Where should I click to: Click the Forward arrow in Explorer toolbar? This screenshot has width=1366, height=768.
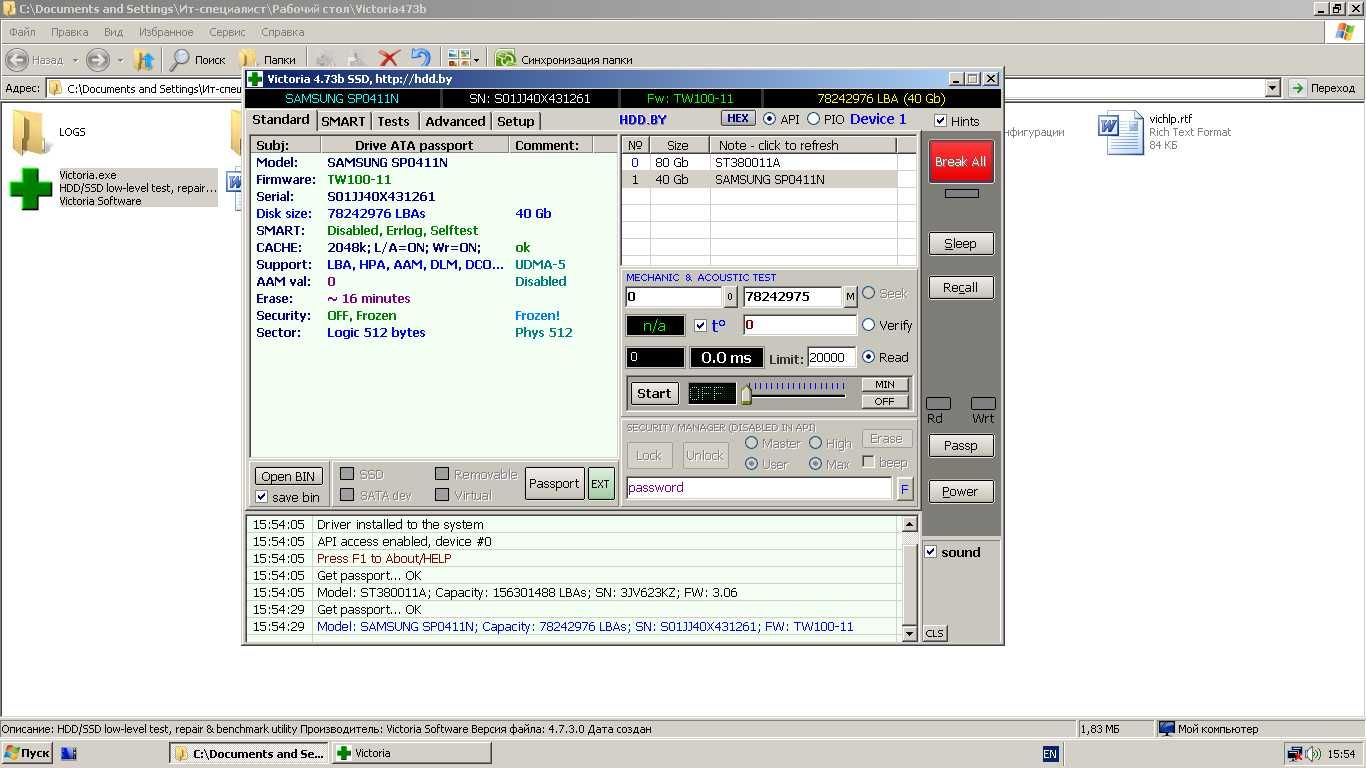click(97, 60)
